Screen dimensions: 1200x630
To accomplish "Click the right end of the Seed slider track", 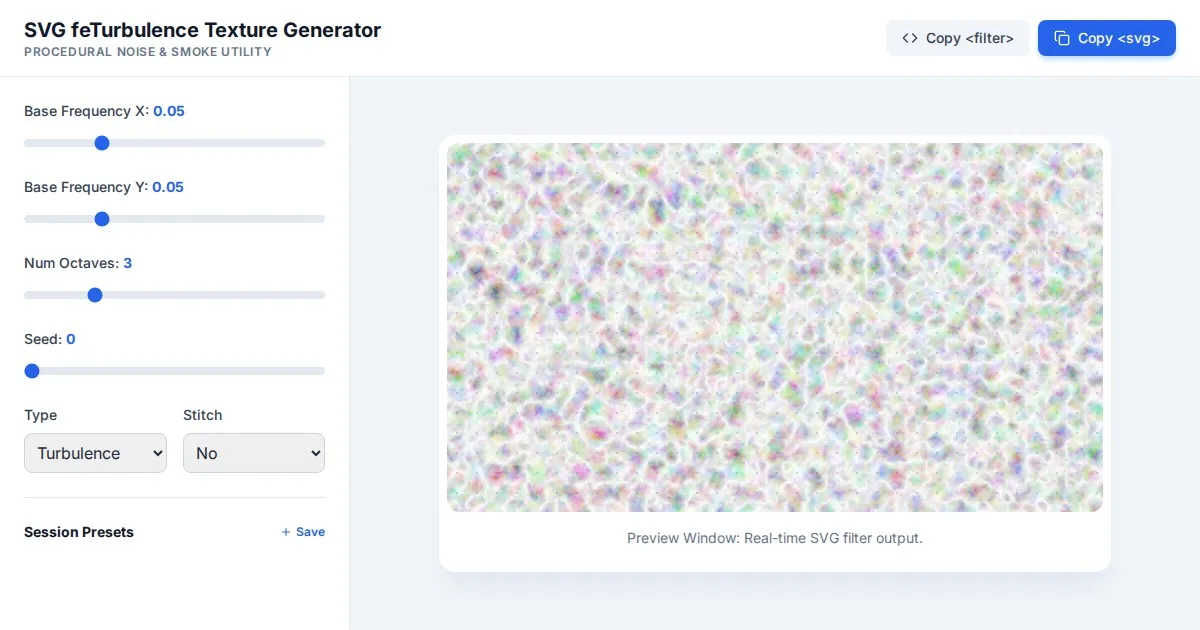I will point(320,371).
